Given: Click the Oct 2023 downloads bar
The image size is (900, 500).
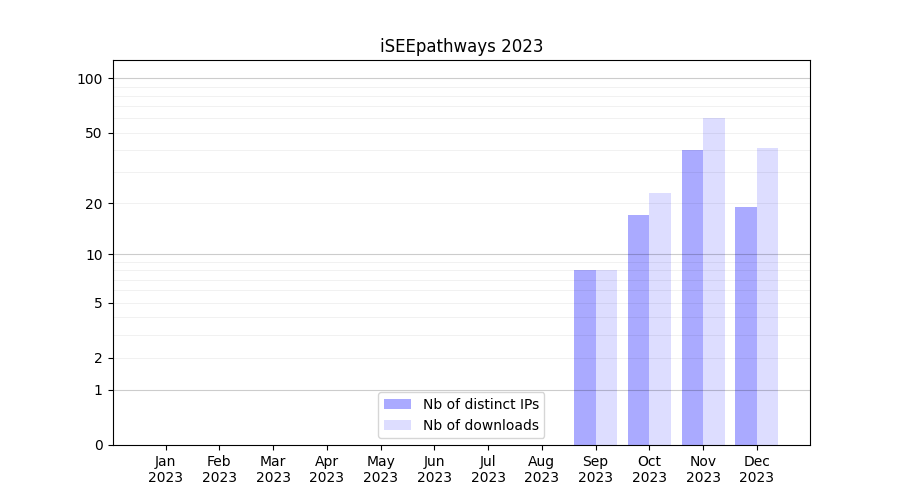Looking at the screenshot, I should 660,319.
